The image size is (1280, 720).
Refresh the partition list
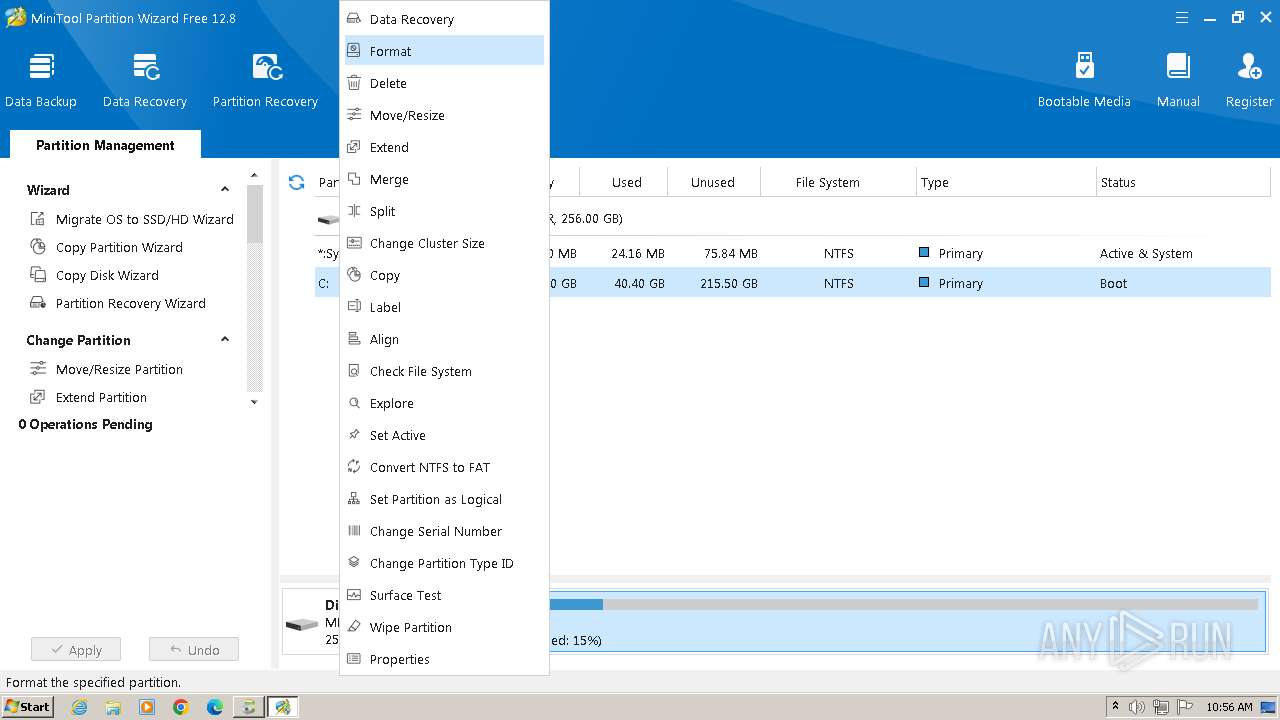(x=296, y=182)
